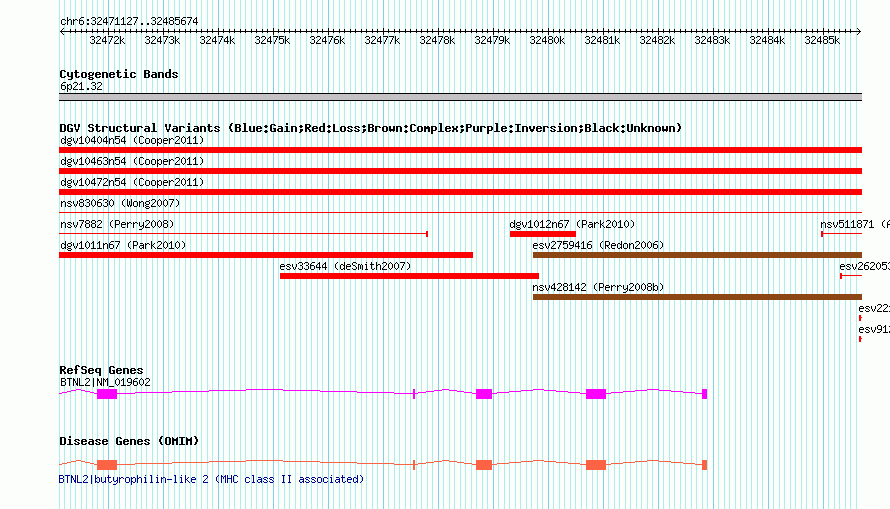Open variant nsv428142 (Perry2008b) label
Image resolution: width=890 pixels, height=509 pixels.
pos(598,287)
